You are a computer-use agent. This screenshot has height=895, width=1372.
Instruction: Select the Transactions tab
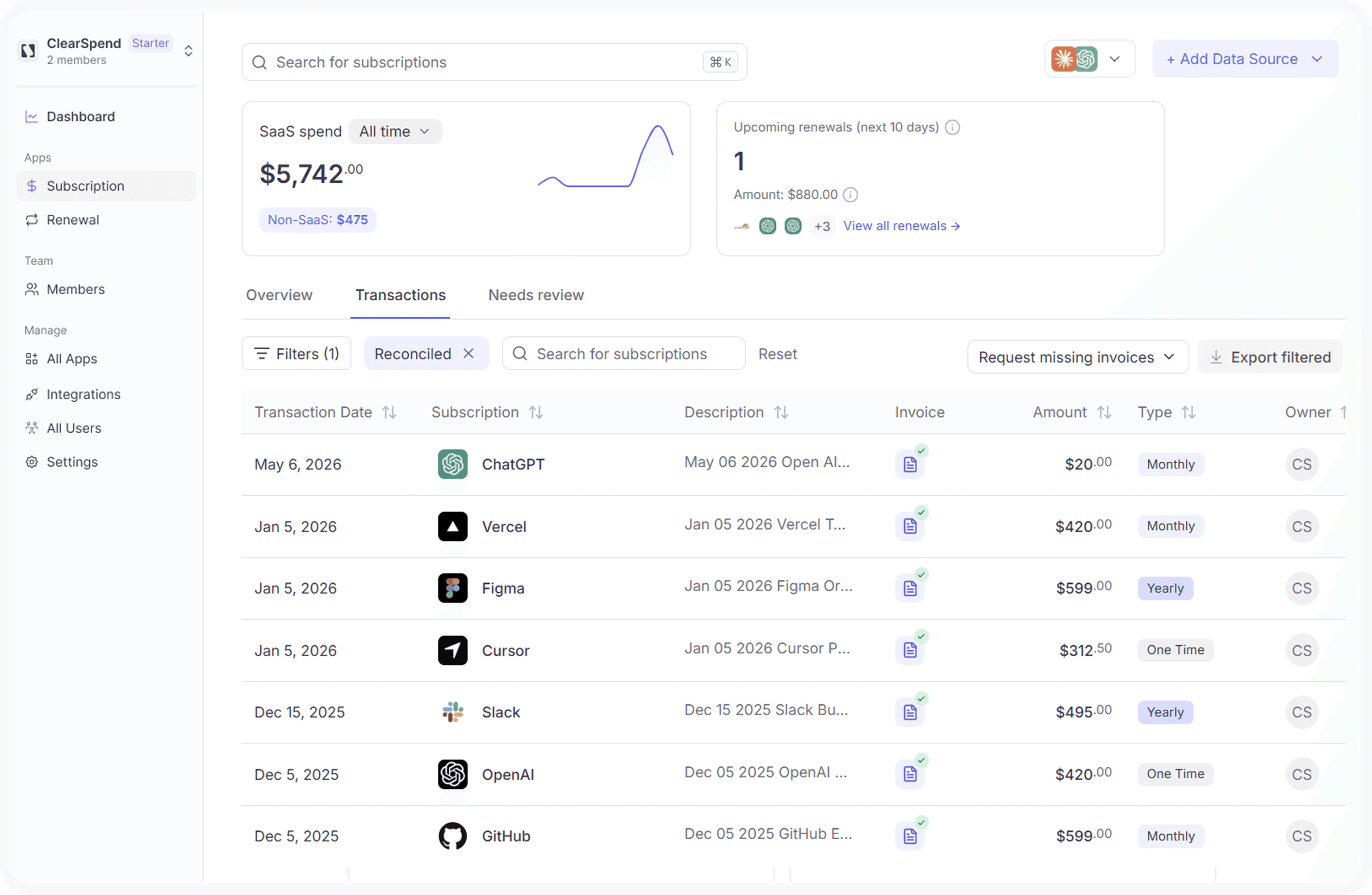[x=401, y=294]
